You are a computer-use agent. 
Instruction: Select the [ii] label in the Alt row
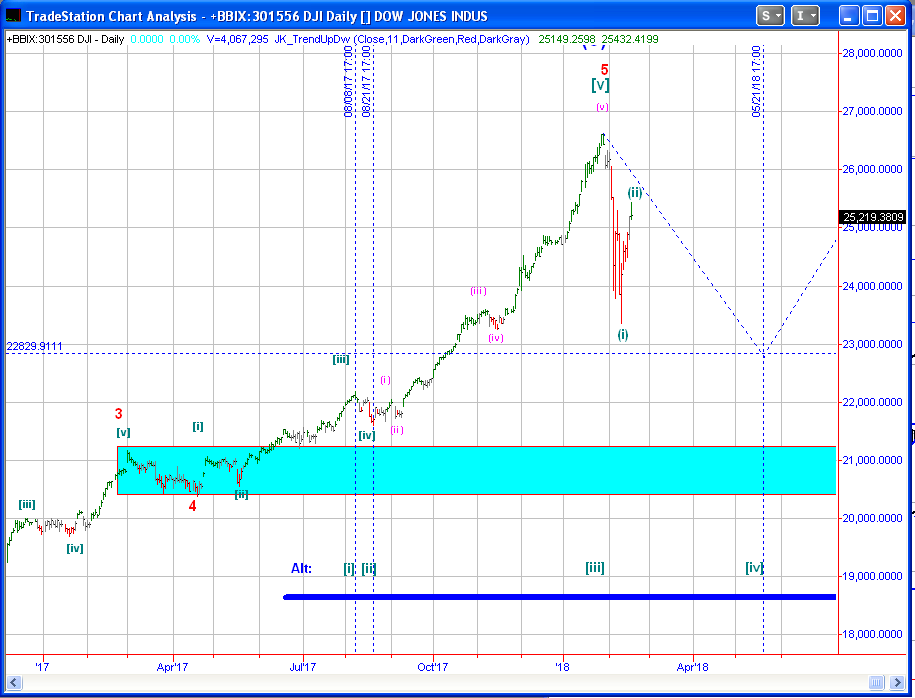[369, 568]
